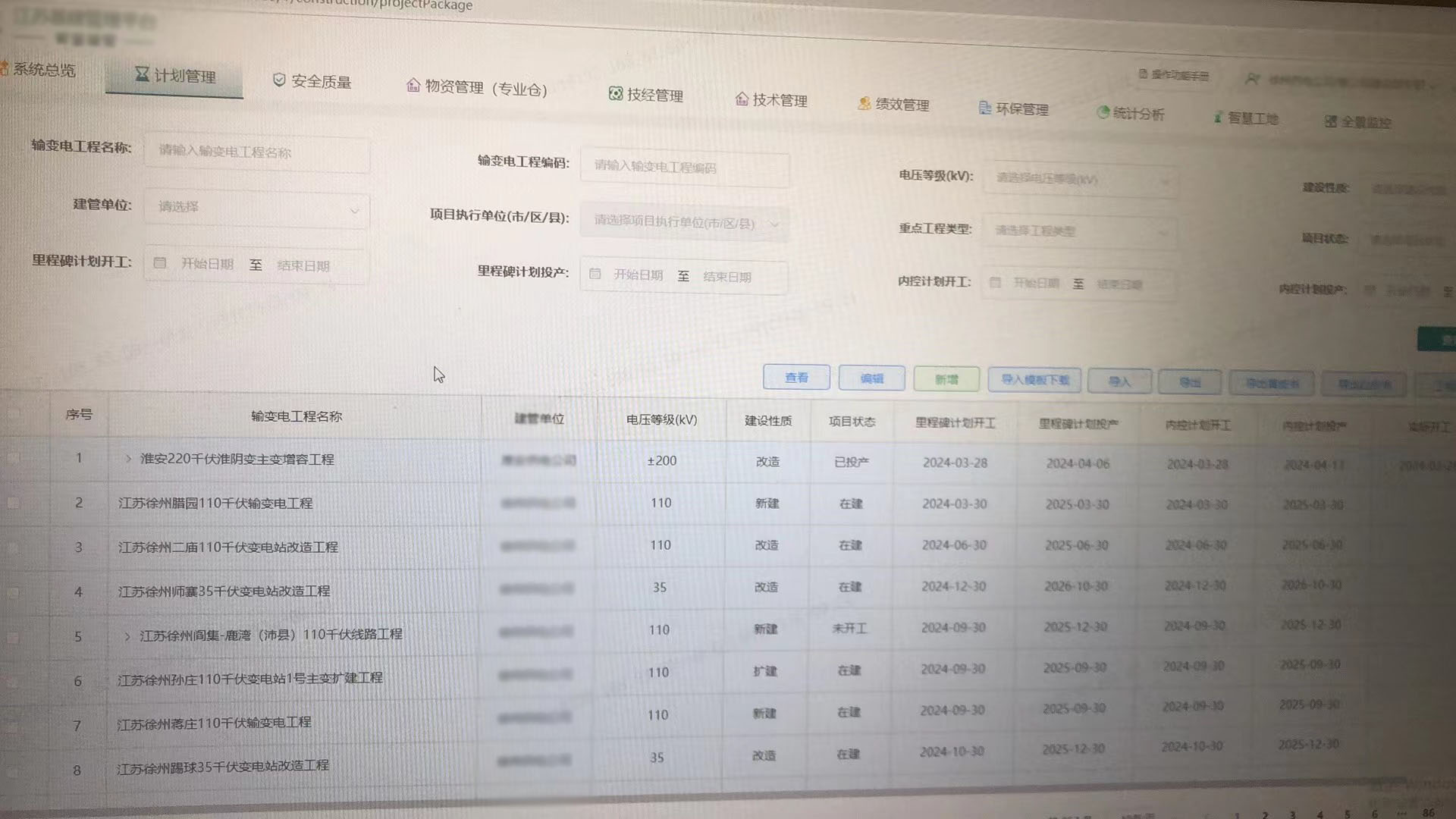Click the 统计分析 pie chart icon

[1103, 112]
